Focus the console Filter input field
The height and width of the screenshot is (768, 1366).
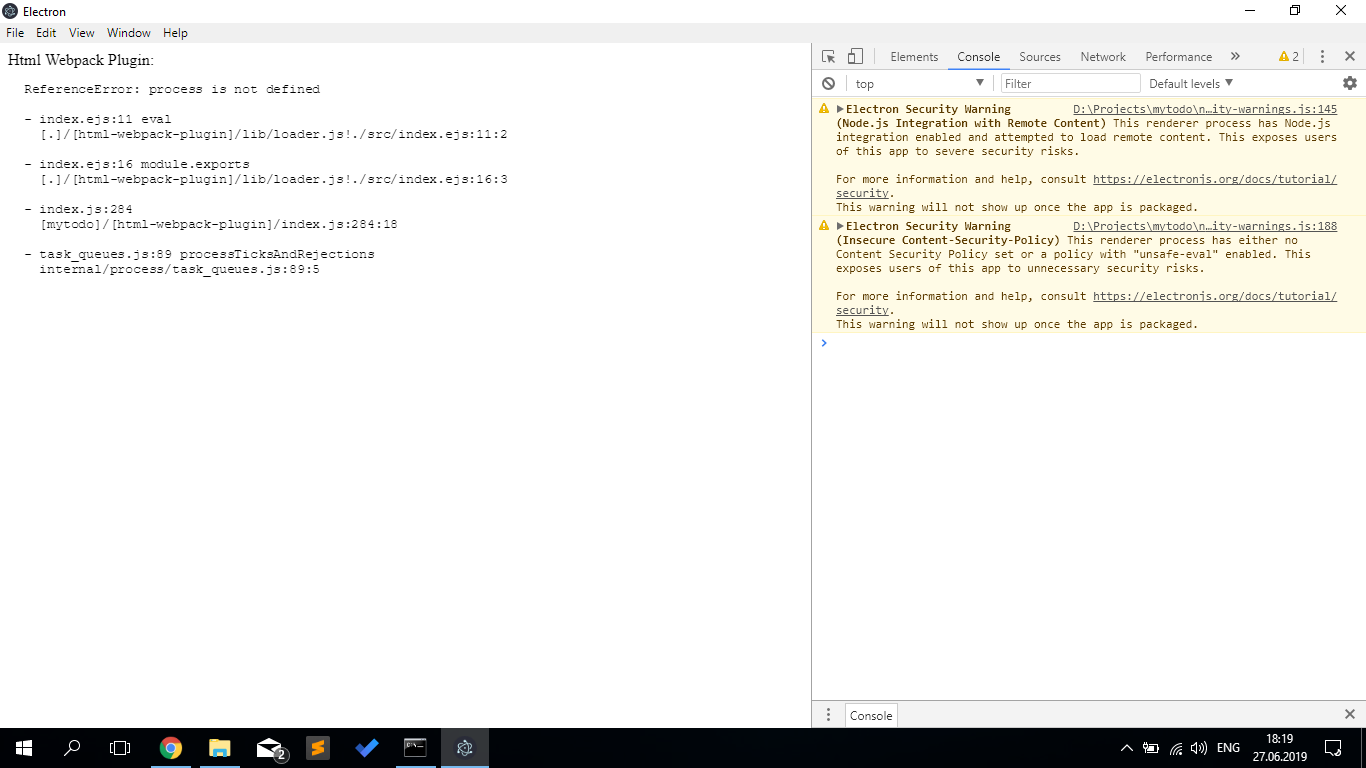[1070, 84]
